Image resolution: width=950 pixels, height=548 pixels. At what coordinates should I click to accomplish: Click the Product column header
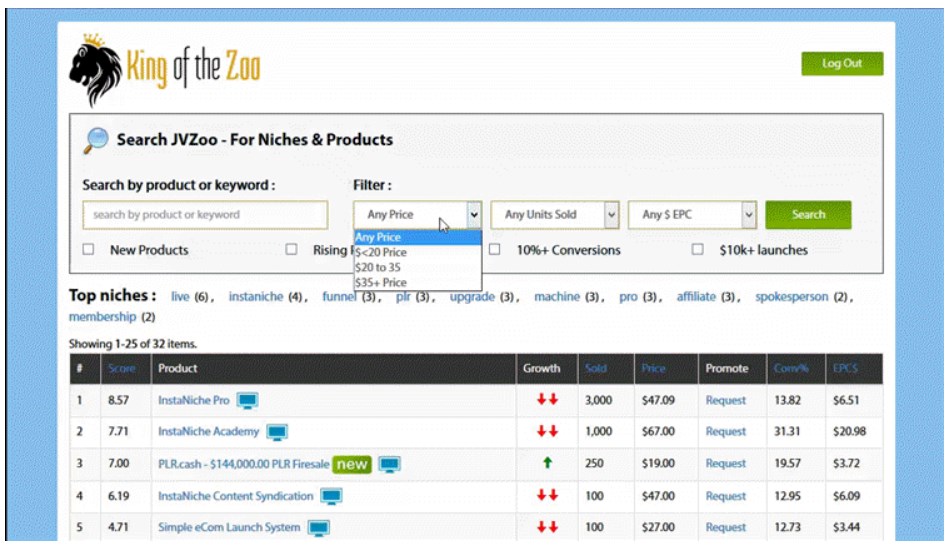[178, 369]
